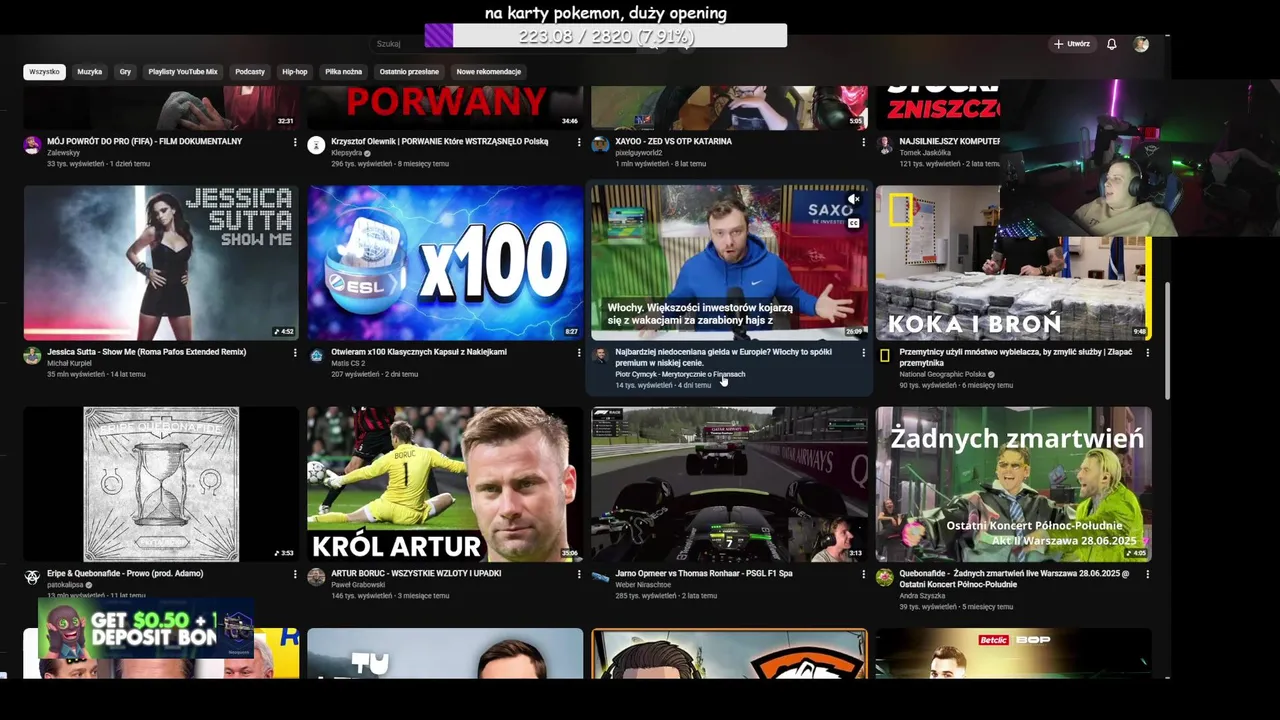
Task: Select the Ostatnio przesłane chip
Action: pyautogui.click(x=409, y=72)
